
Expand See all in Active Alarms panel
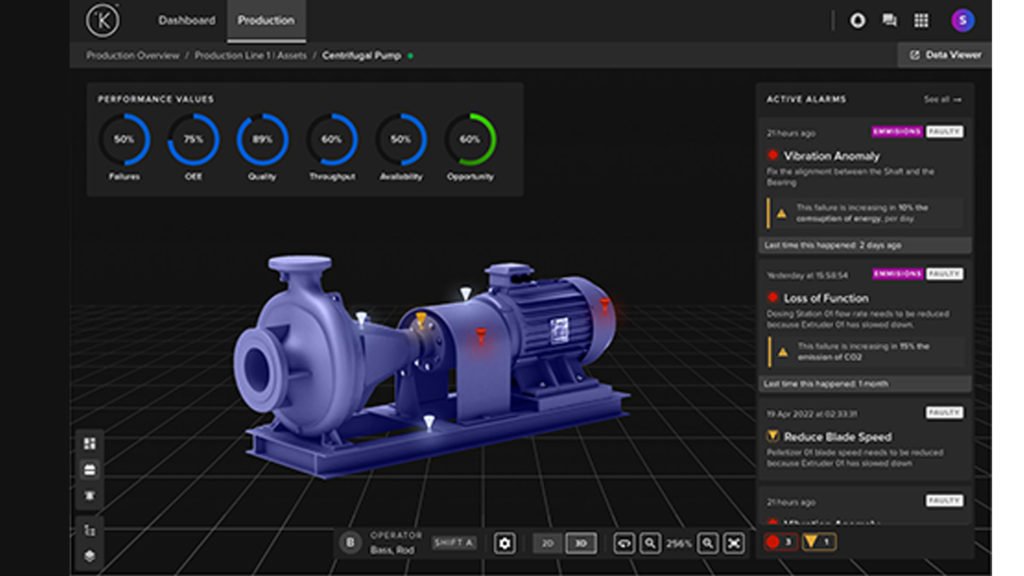pos(944,99)
